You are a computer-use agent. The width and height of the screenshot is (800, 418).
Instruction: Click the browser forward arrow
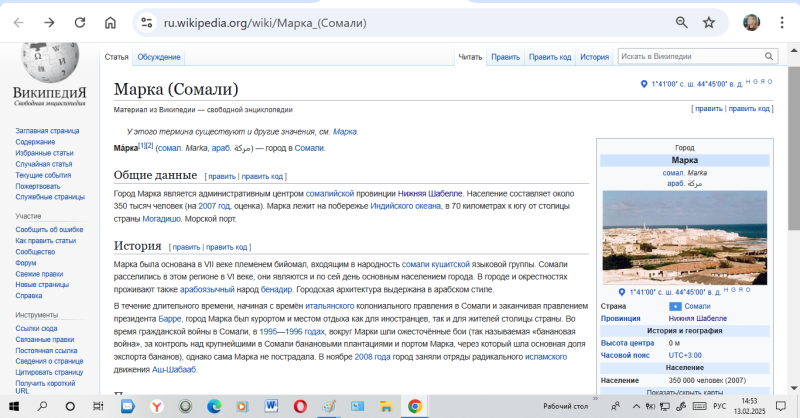[x=49, y=22]
